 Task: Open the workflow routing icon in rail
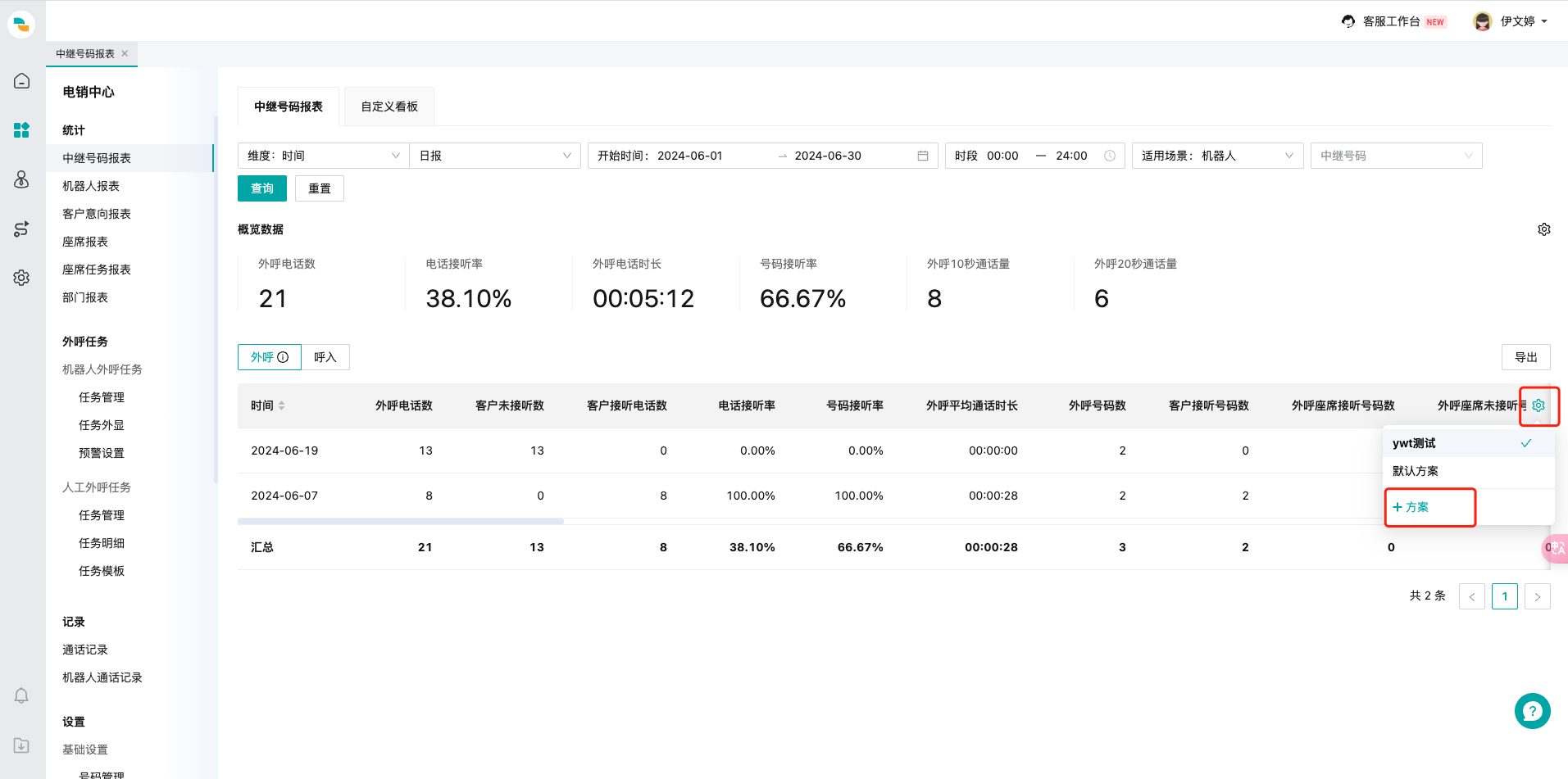21,229
